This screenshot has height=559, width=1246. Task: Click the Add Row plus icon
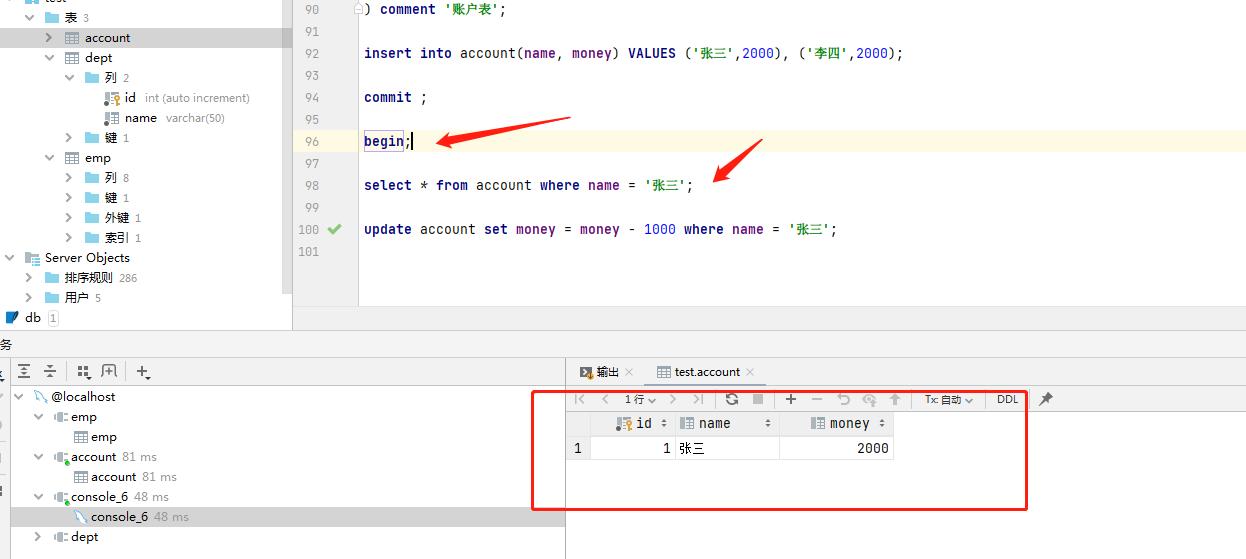(x=791, y=399)
